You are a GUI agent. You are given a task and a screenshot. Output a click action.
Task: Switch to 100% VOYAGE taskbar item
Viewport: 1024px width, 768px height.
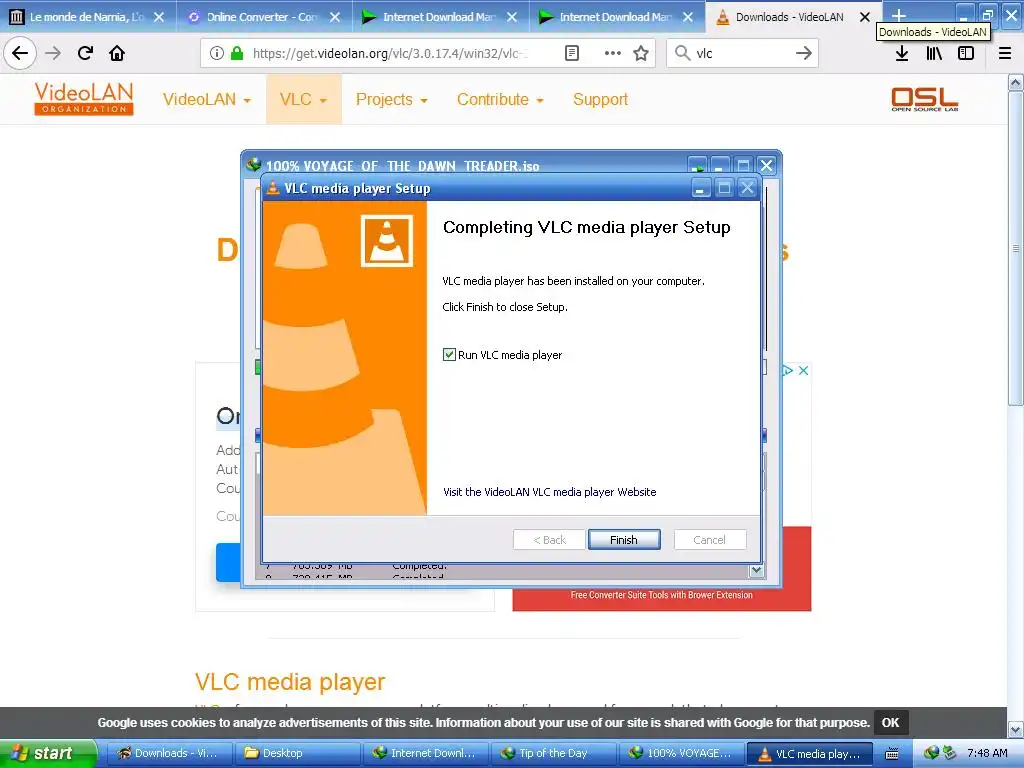(x=680, y=754)
